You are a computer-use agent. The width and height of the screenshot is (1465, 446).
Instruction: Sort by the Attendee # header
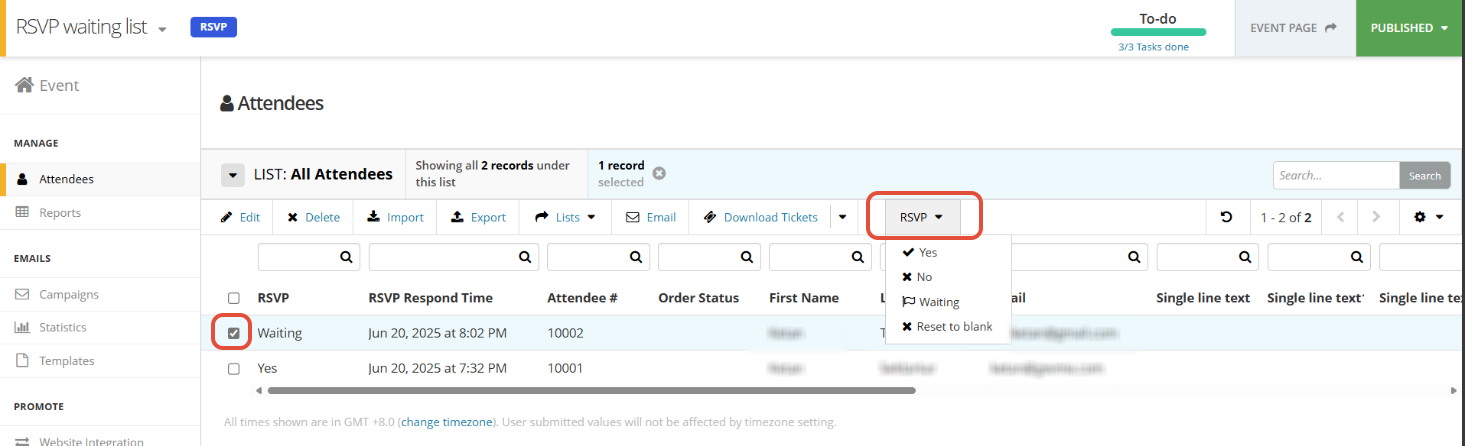point(582,298)
